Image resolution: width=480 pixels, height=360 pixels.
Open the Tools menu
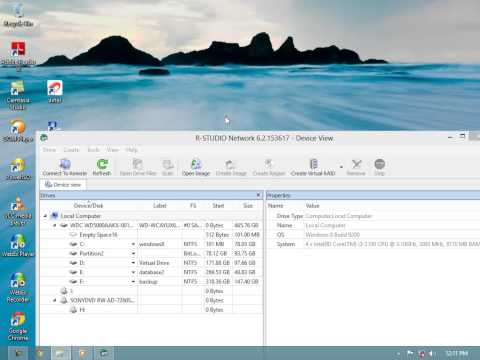[x=93, y=150]
